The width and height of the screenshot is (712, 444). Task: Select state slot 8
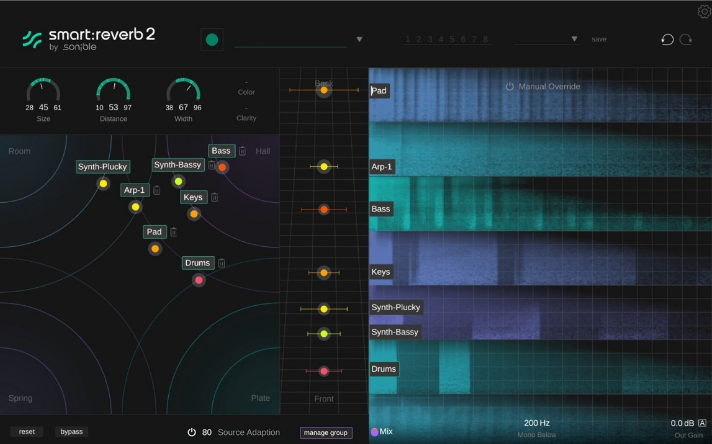coord(485,39)
